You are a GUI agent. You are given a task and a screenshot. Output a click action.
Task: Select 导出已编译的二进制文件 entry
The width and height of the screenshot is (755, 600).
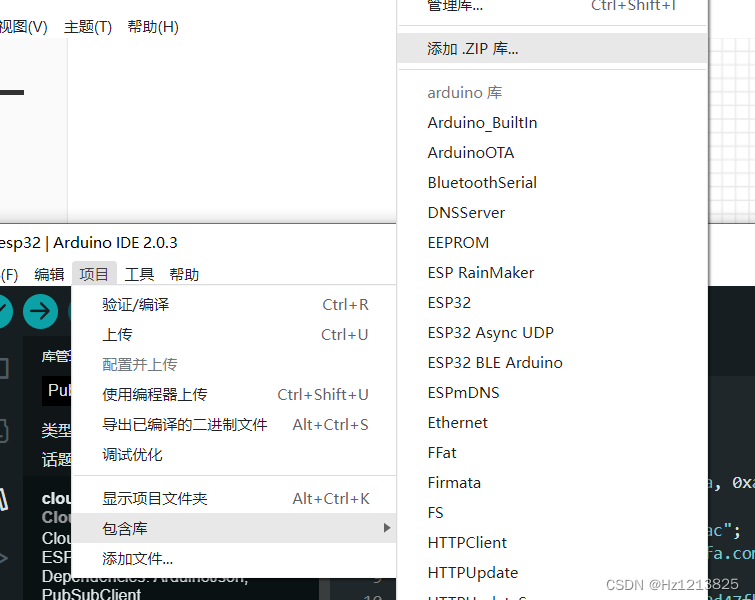coord(235,425)
